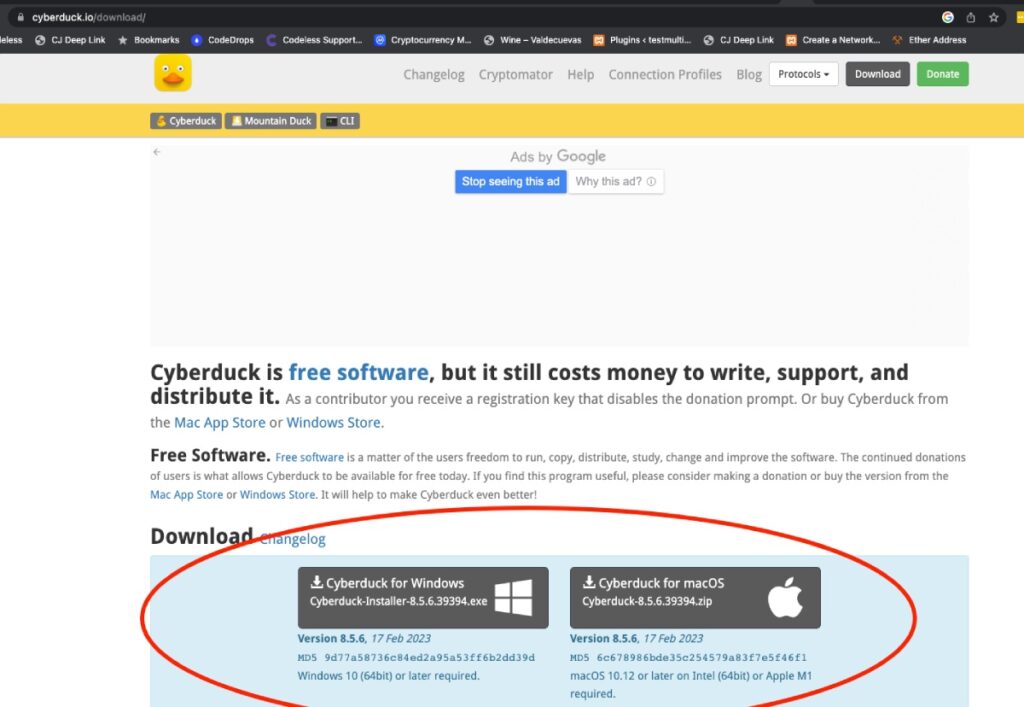Open the Wine – Valdecuevas bookmark

(x=532, y=40)
